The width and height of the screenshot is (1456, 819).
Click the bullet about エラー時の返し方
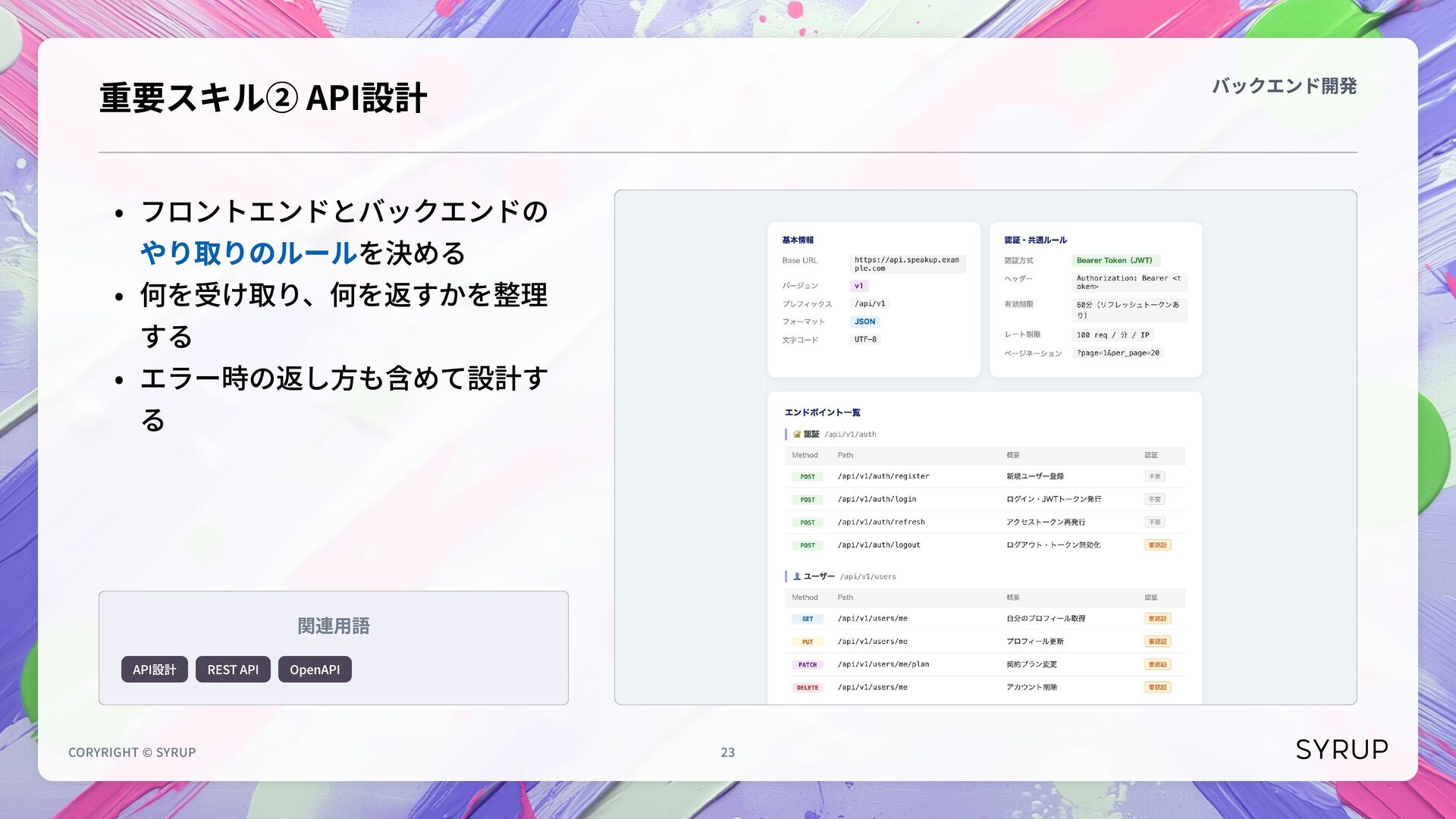[x=344, y=398]
